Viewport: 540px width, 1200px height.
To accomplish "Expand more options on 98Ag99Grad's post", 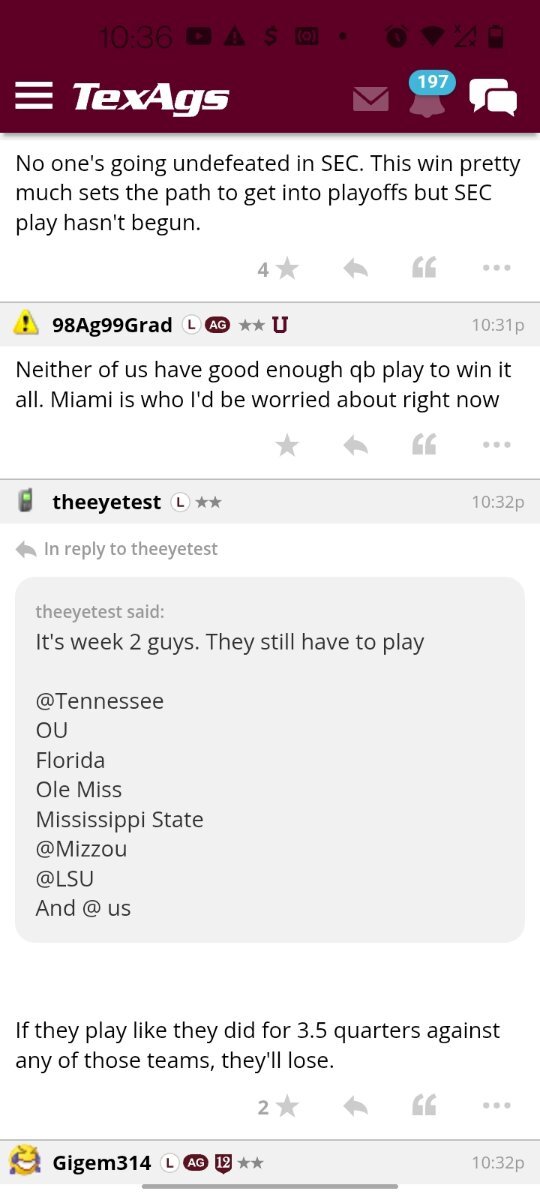I will [496, 445].
